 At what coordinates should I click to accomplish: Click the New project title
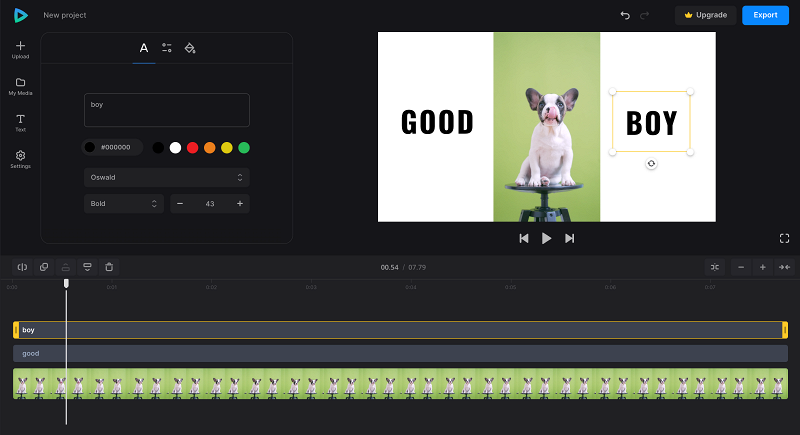click(65, 15)
